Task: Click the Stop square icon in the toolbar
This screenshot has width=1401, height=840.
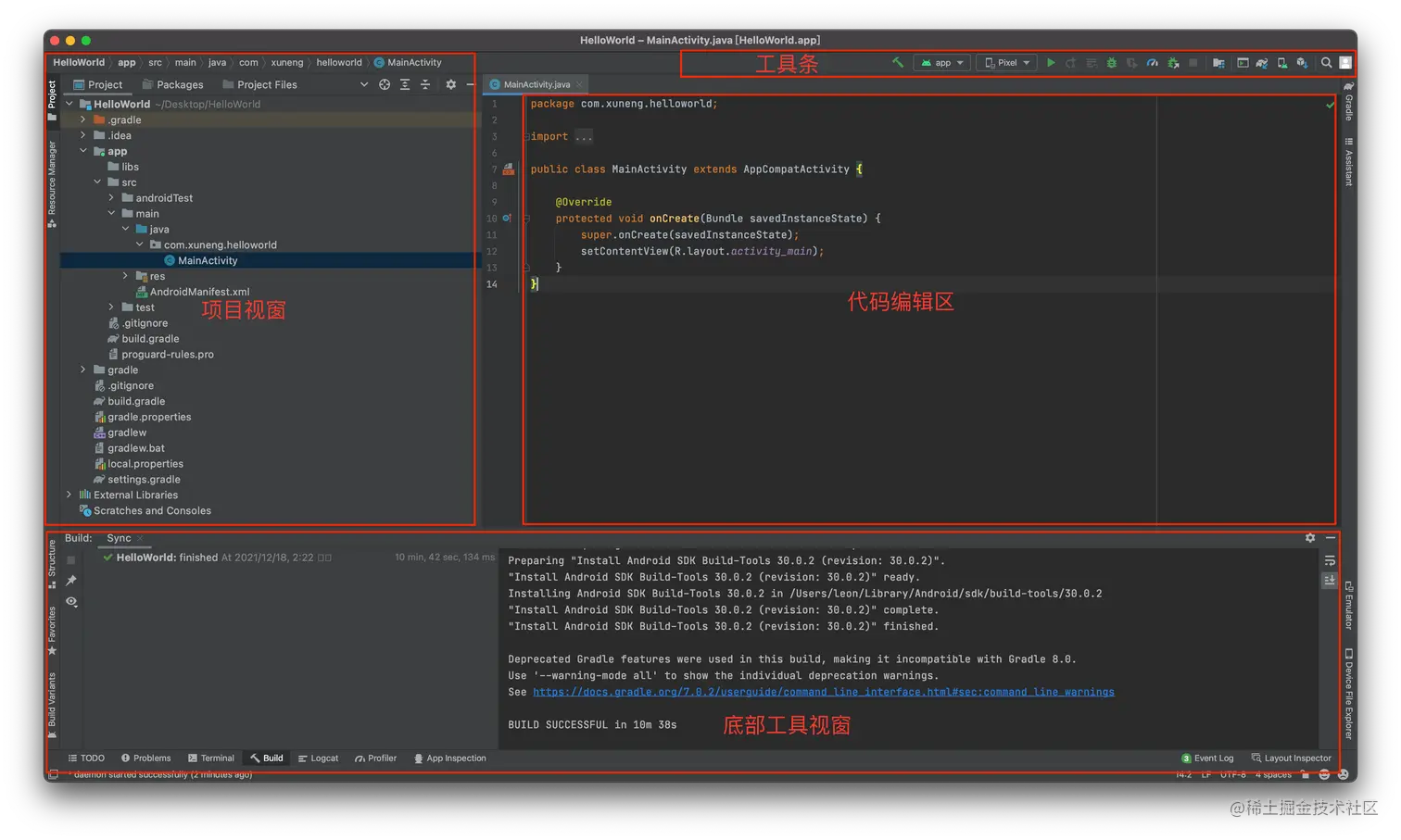Action: (x=1193, y=63)
